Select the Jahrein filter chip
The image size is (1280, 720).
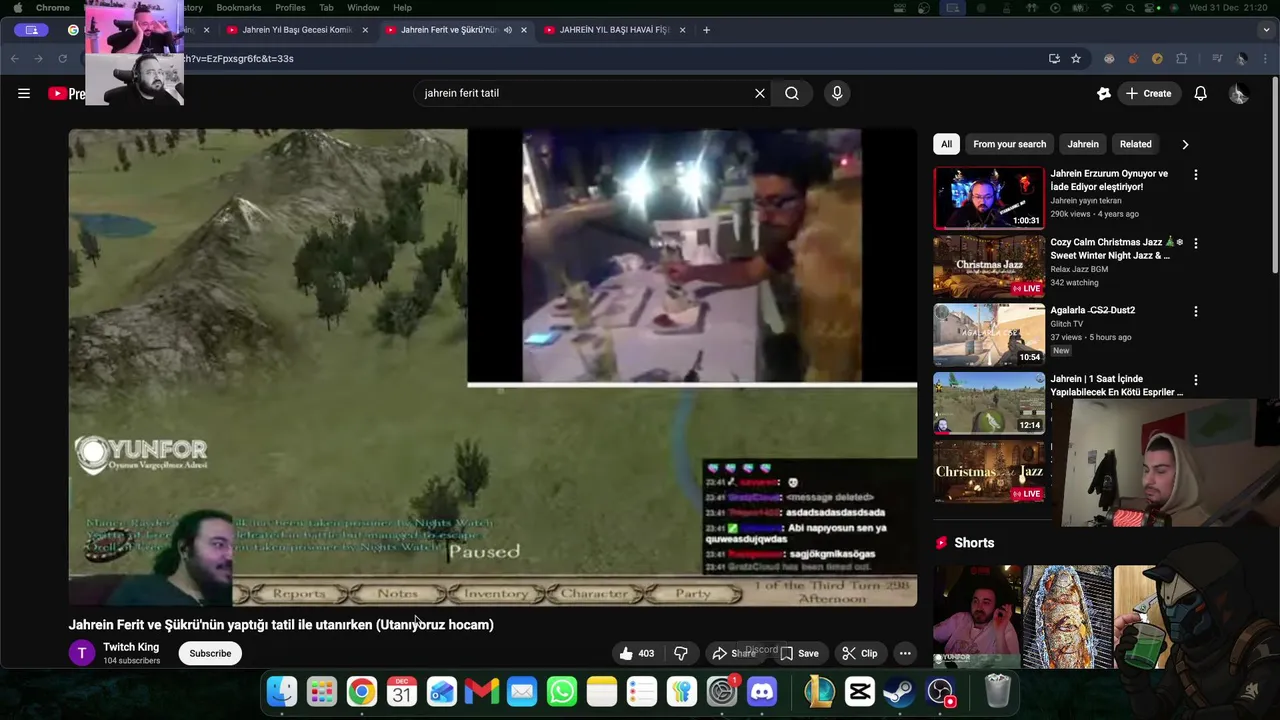[x=1083, y=144]
